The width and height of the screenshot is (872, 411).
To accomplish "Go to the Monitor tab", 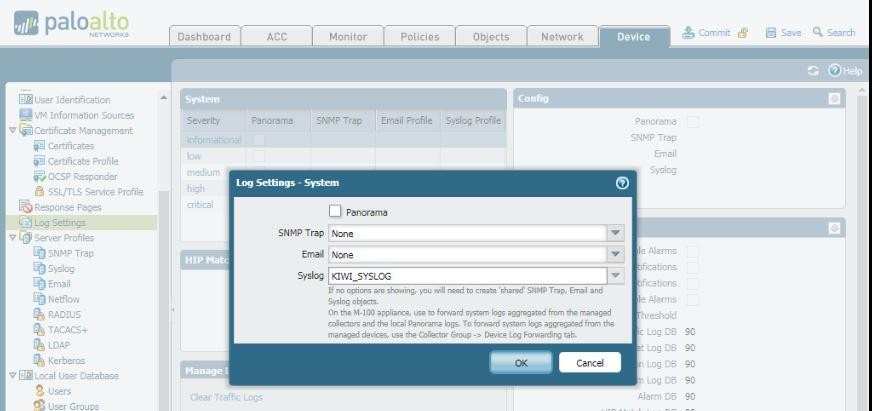I will tap(341, 37).
